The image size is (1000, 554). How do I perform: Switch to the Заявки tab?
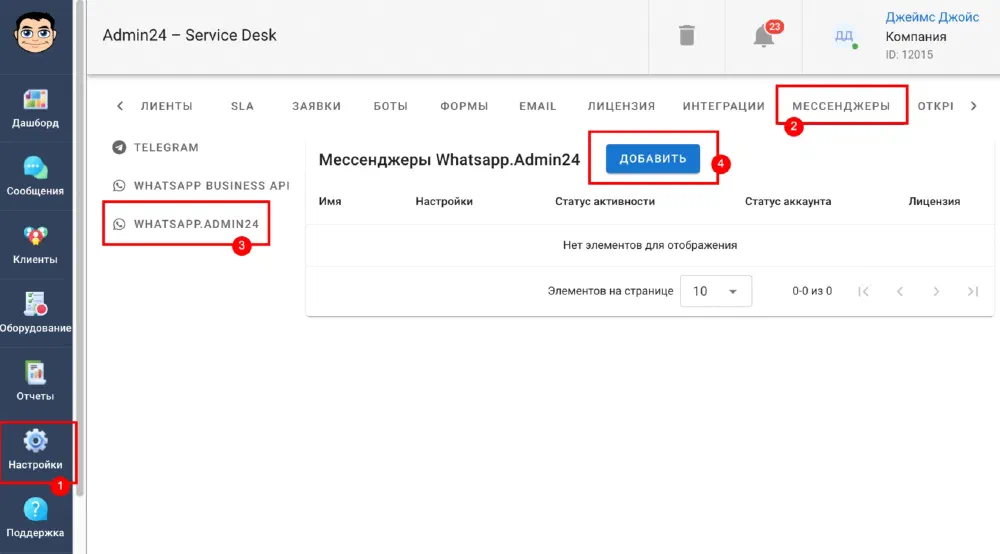click(x=316, y=106)
